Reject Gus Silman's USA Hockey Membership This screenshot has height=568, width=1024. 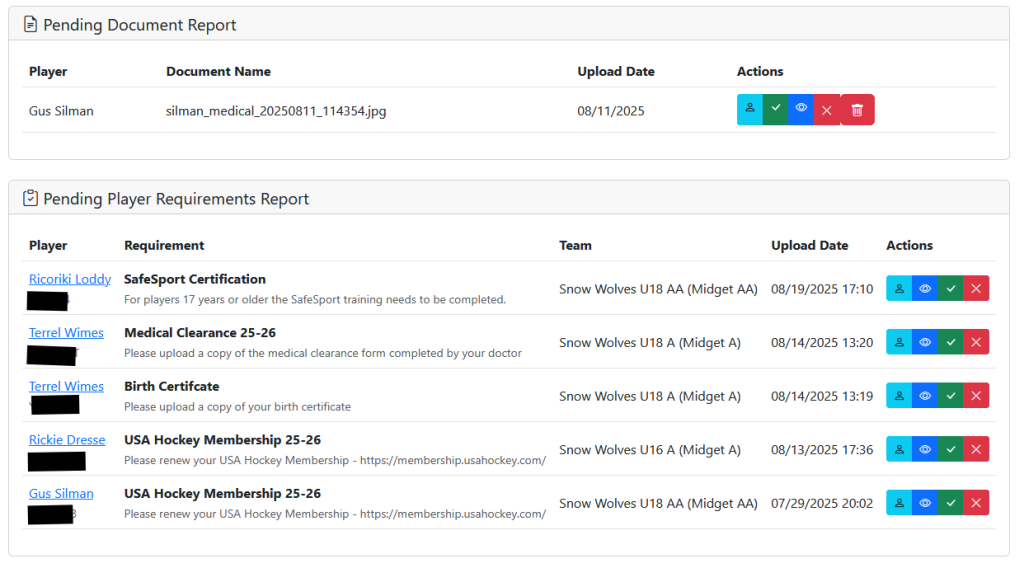point(976,503)
